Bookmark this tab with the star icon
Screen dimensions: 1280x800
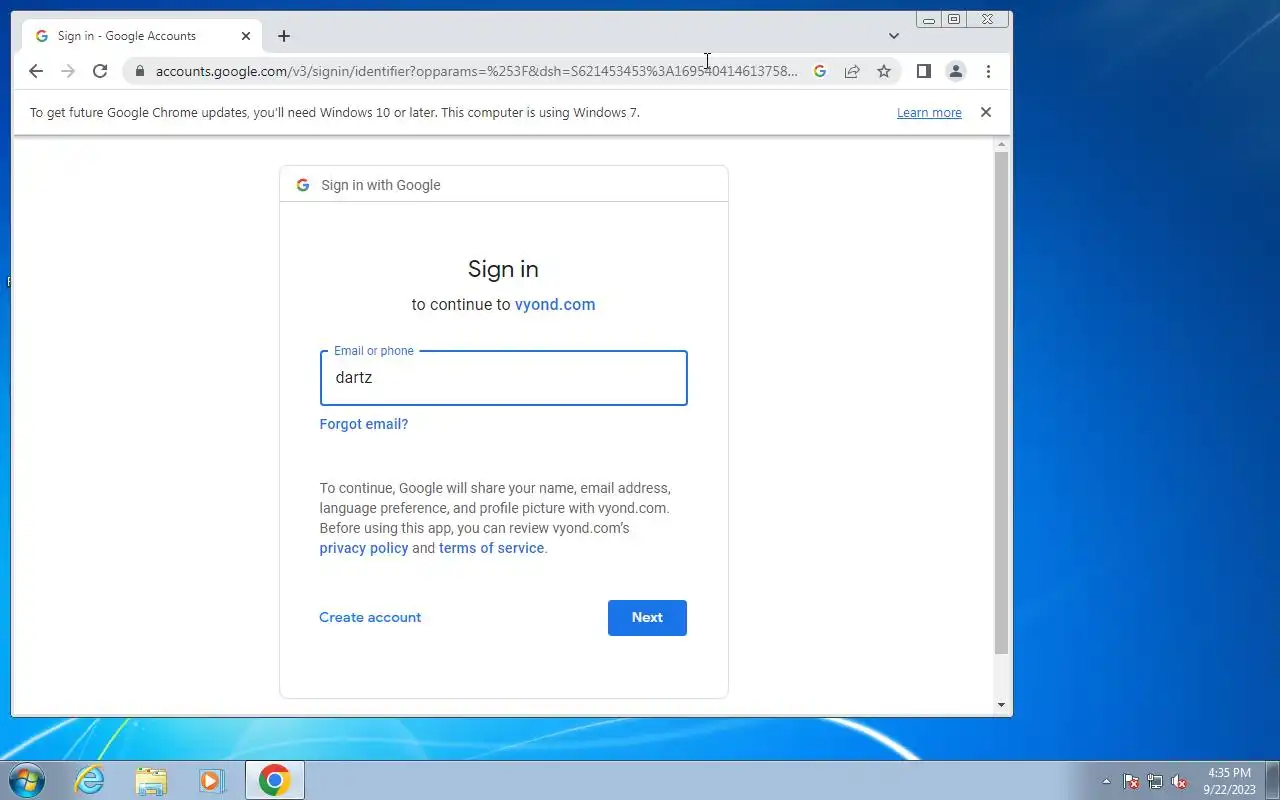click(884, 71)
